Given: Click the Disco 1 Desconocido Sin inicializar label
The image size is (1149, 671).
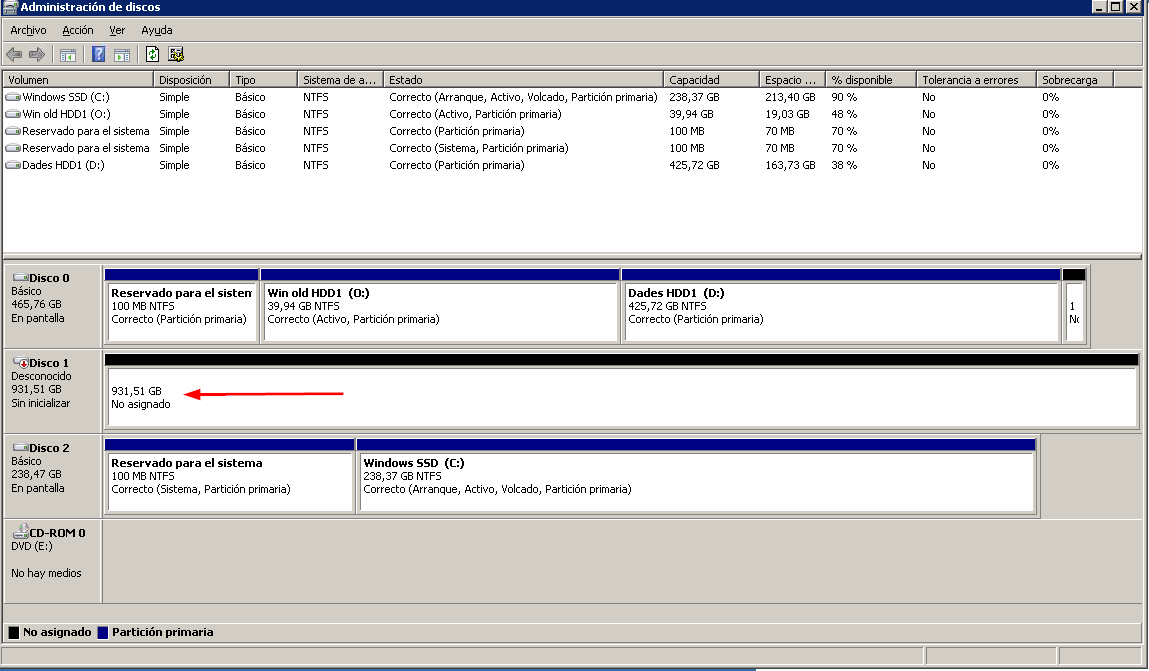Looking at the screenshot, I should (52, 390).
